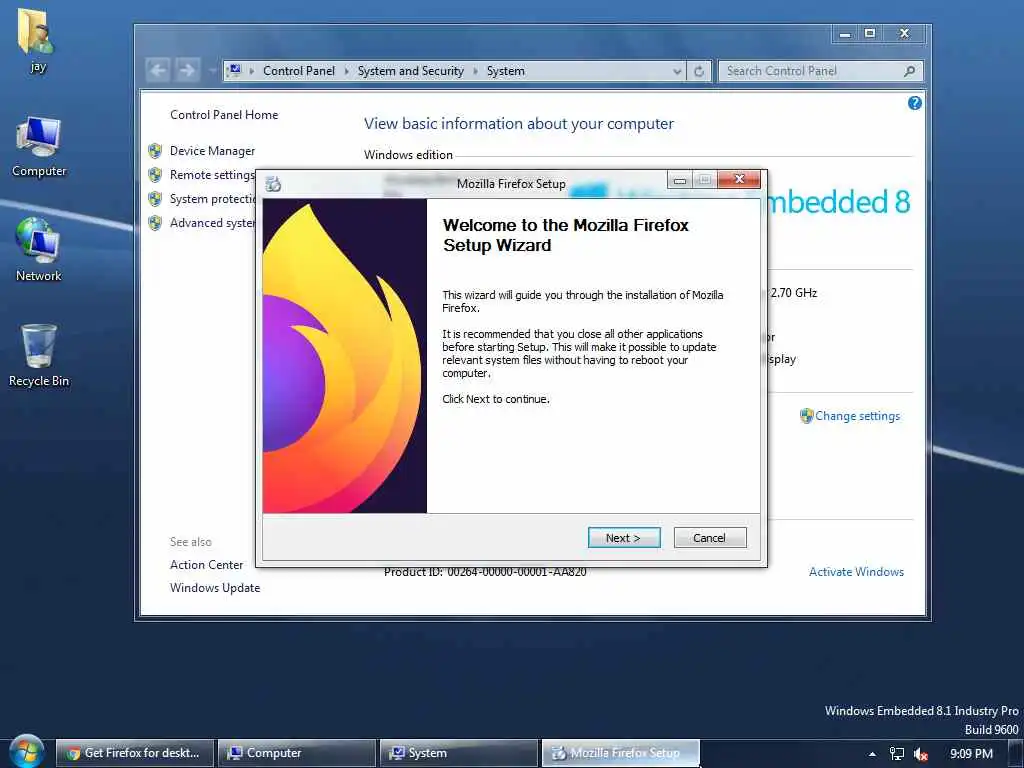Viewport: 1024px width, 768px height.
Task: Select System breadcrumb item
Action: 505,71
